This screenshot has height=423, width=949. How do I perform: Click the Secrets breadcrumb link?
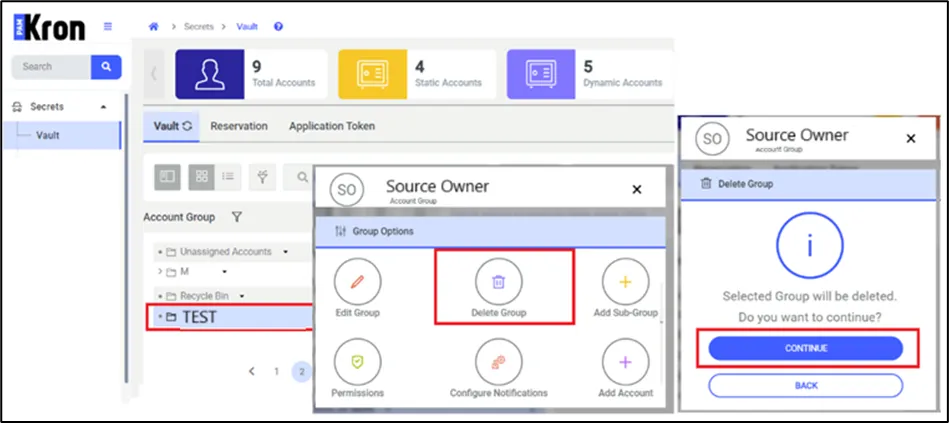[x=199, y=27]
